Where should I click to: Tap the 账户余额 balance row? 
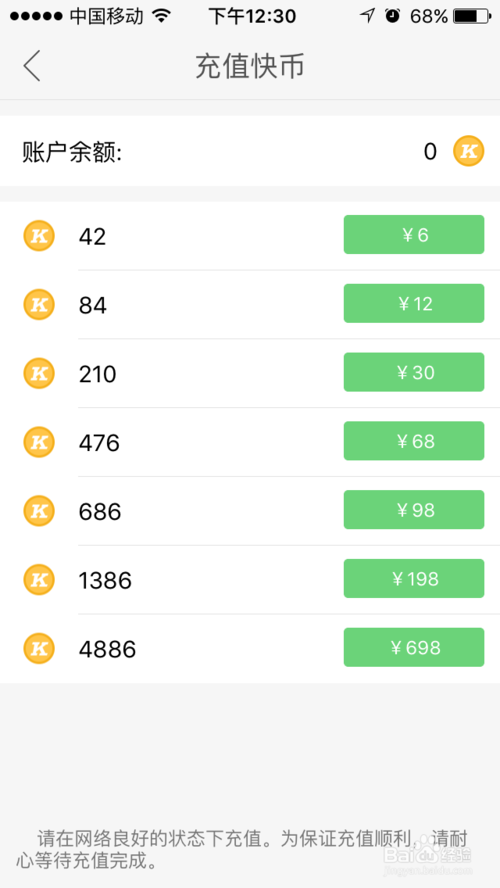pos(250,151)
